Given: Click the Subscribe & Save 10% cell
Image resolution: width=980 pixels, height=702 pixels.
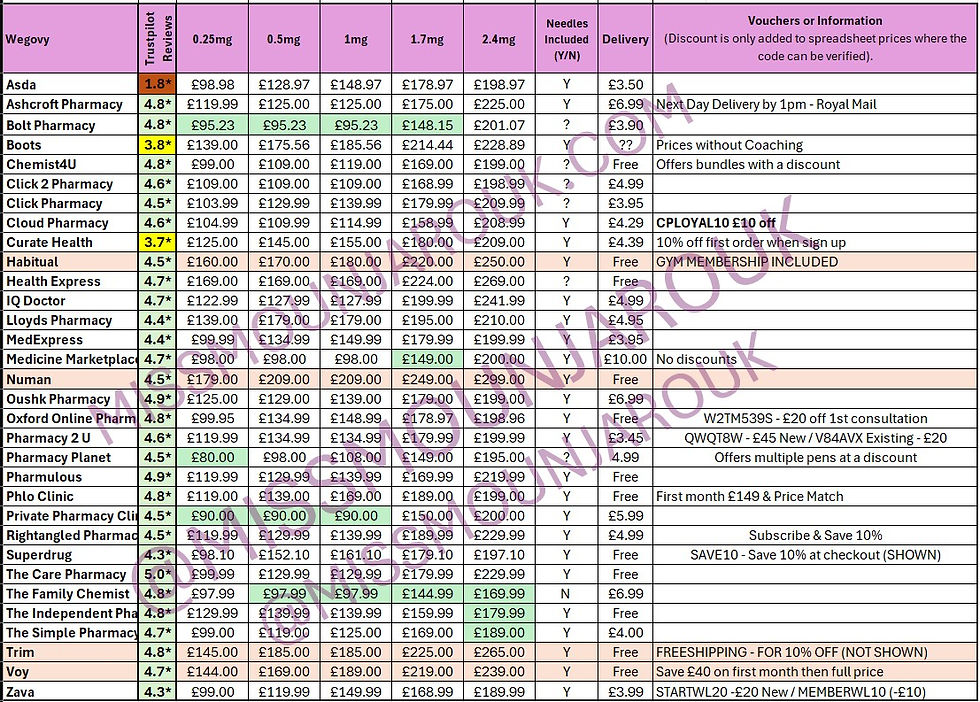Looking at the screenshot, I should pos(815,535).
